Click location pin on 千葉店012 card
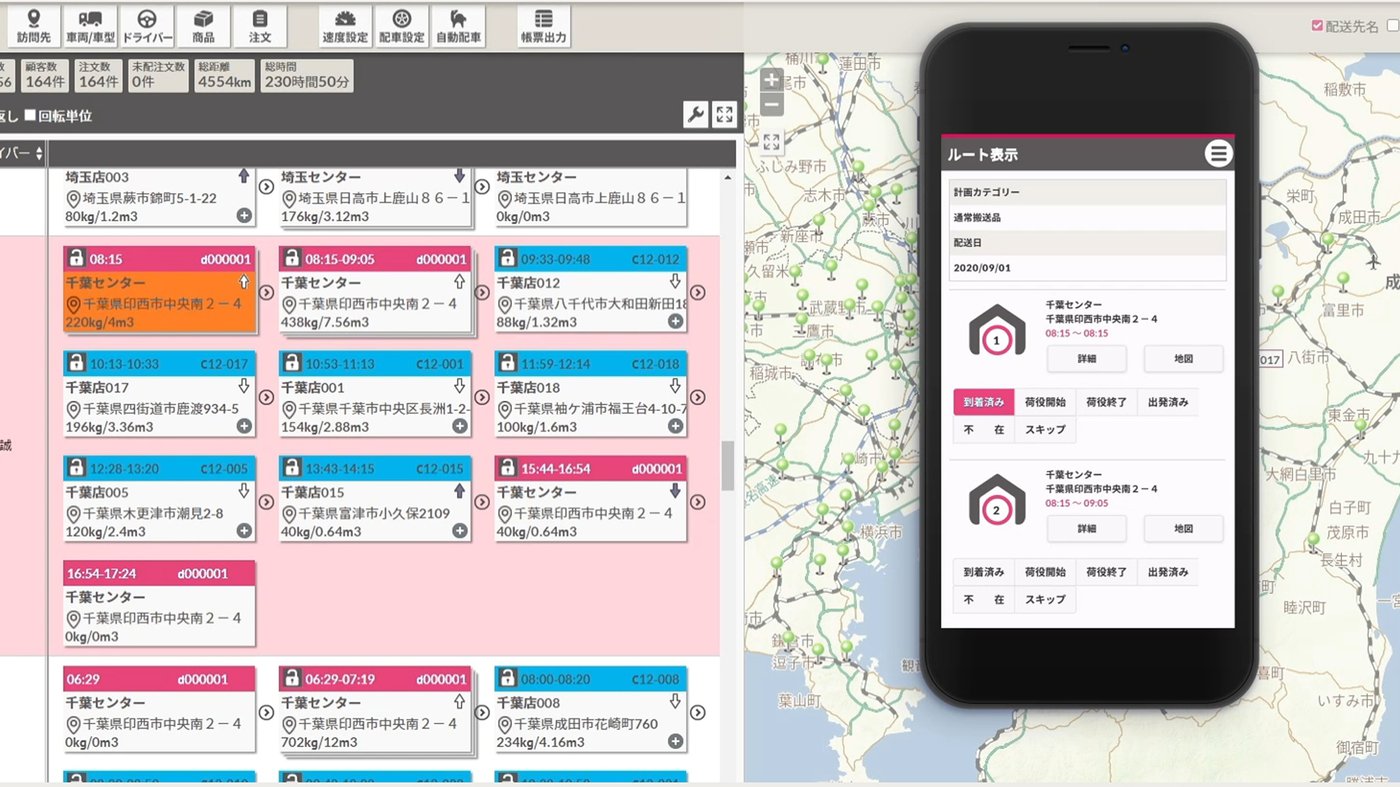 pyautogui.click(x=504, y=304)
